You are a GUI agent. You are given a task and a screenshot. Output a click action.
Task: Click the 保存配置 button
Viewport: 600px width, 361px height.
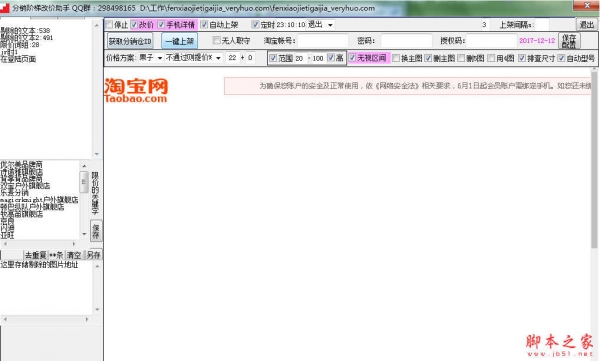pyautogui.click(x=569, y=41)
